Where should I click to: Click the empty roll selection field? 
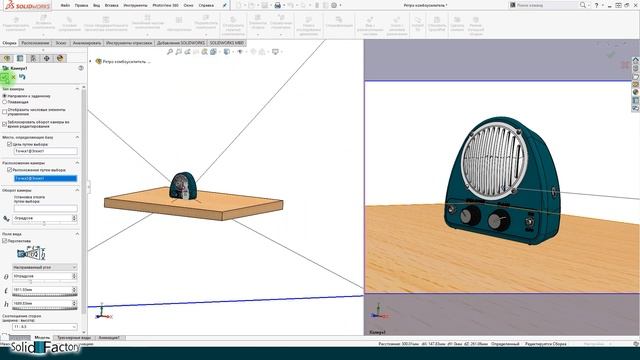[45, 208]
